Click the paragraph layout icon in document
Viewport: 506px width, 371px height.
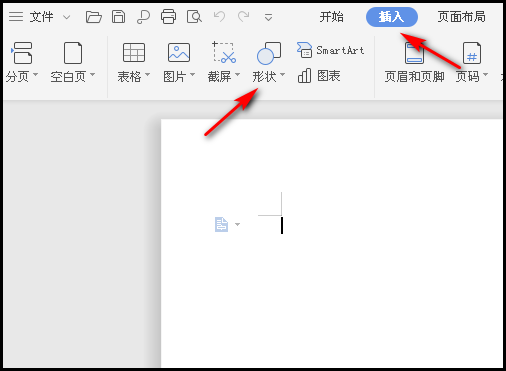[x=221, y=224]
